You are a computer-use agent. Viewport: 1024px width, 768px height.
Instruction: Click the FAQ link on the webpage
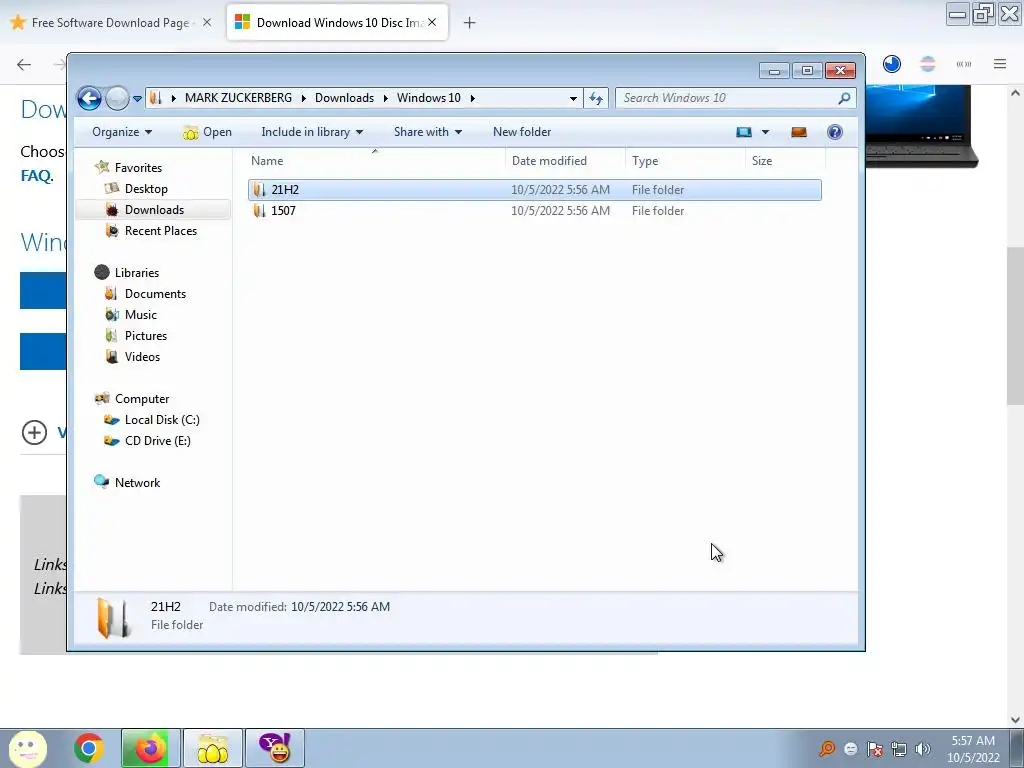(x=35, y=176)
